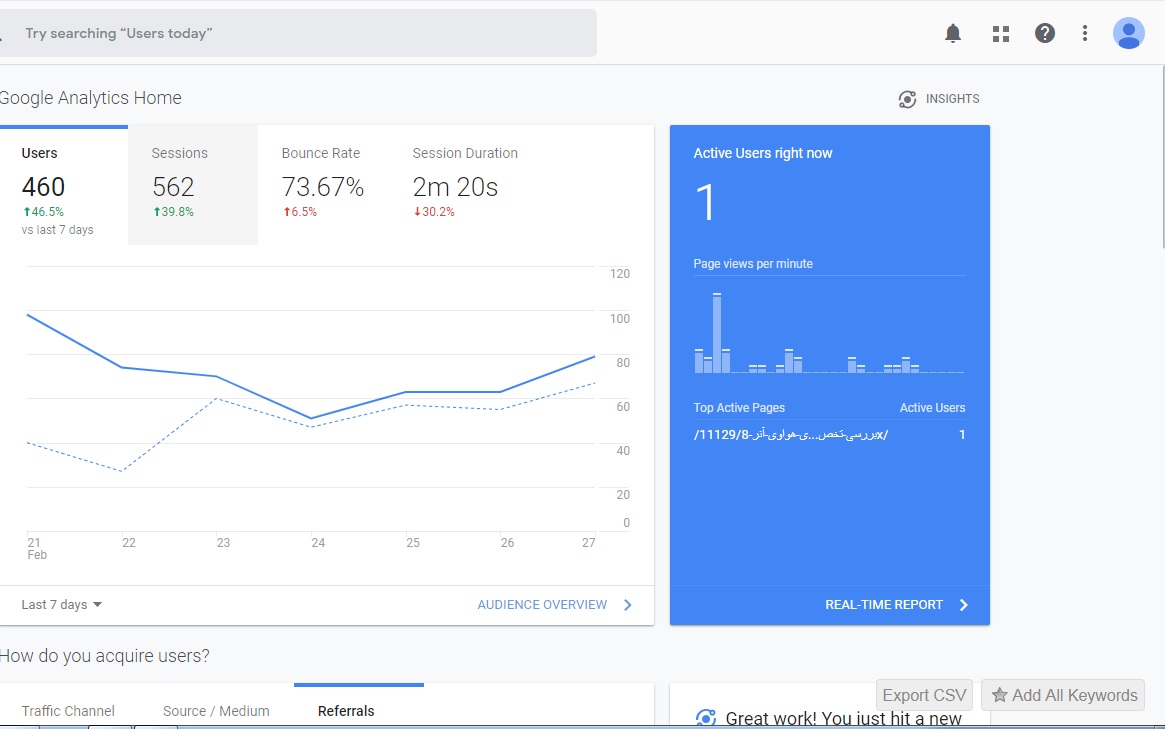
Task: Click the Add All Keywords button
Action: point(1063,696)
